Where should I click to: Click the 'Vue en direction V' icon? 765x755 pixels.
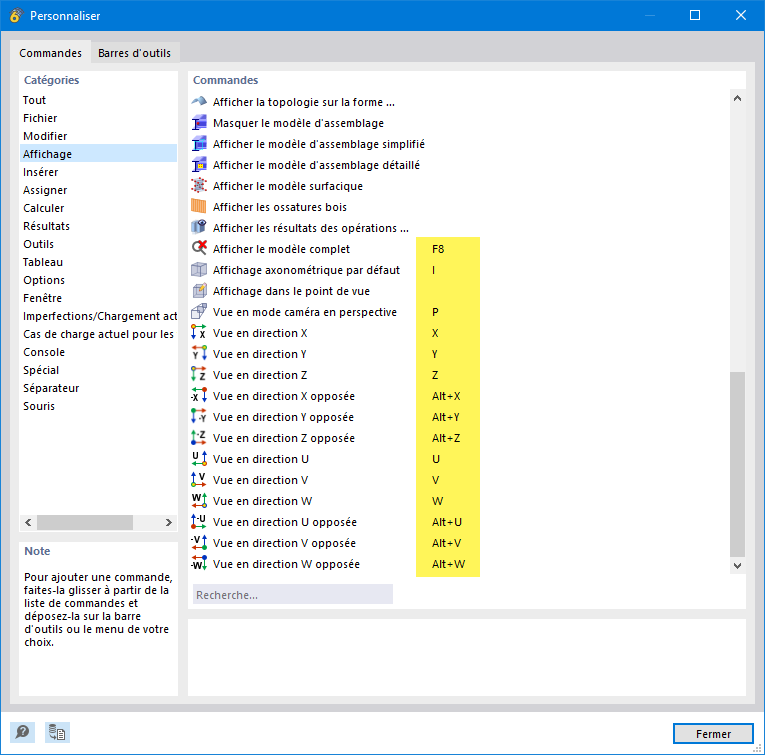point(199,479)
